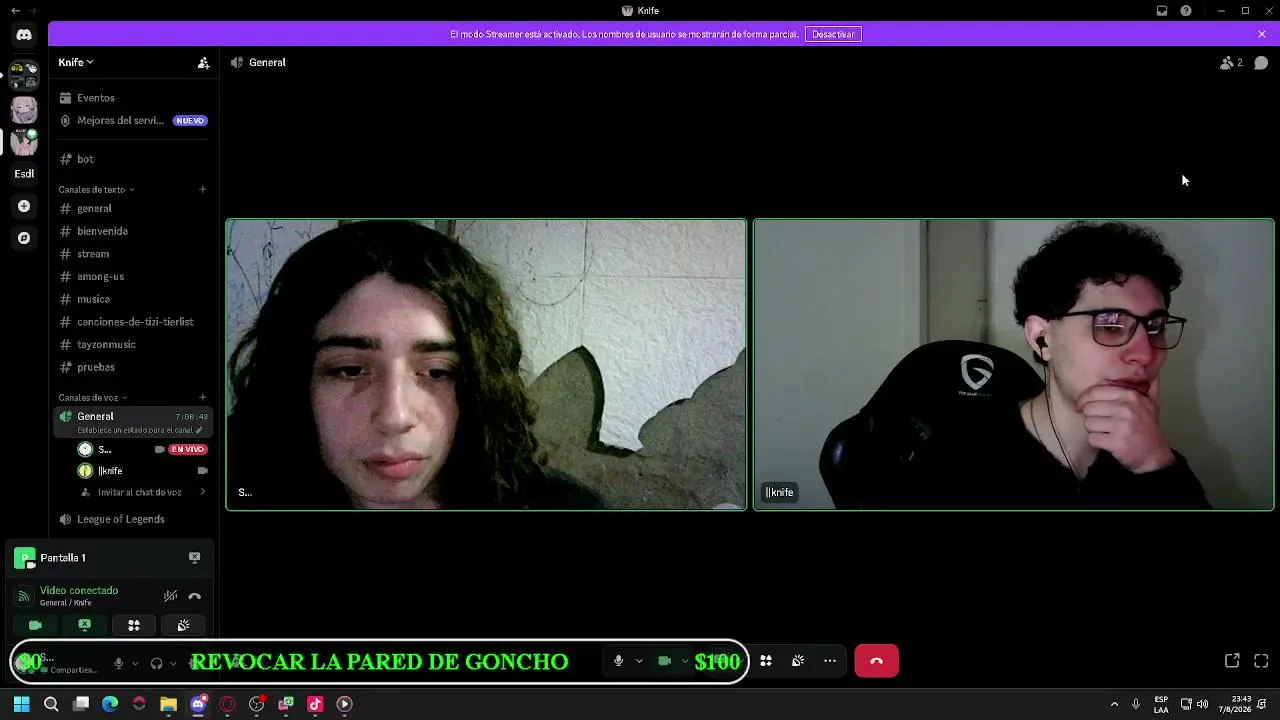Open more options in call control bar
Screen dimensions: 1280x720
click(830, 661)
